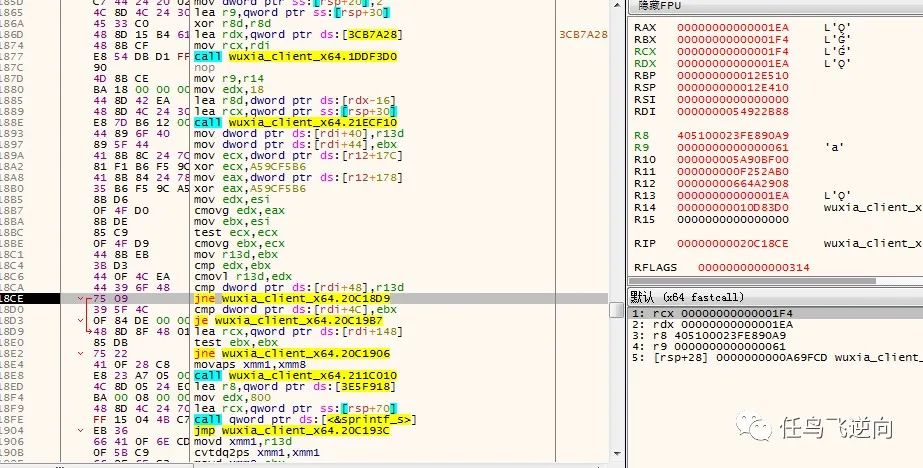Select RSP value 000000000012E410

733,87
